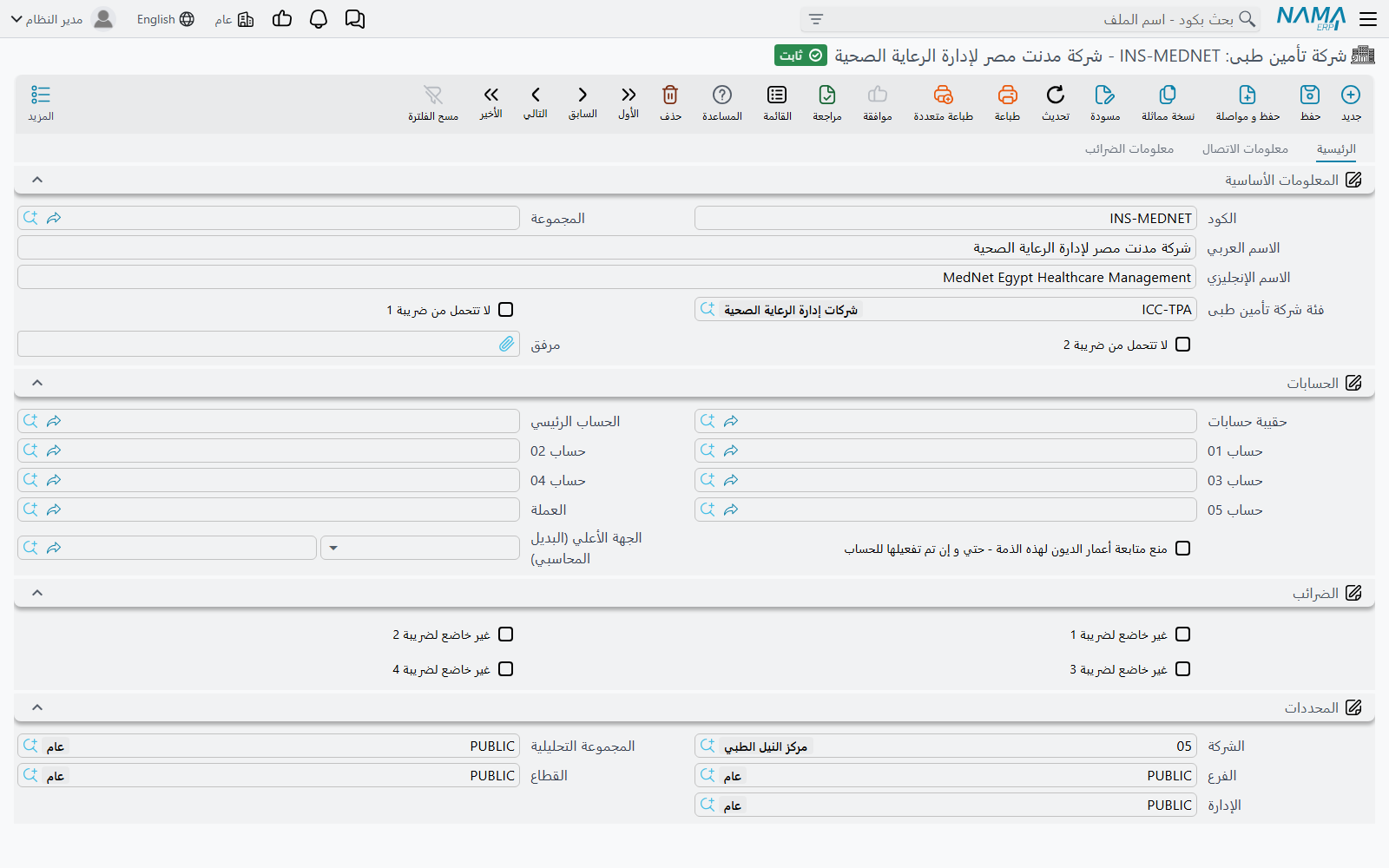The width and height of the screenshot is (1389, 868).
Task: Collapse the المحددات section
Action: tap(37, 707)
